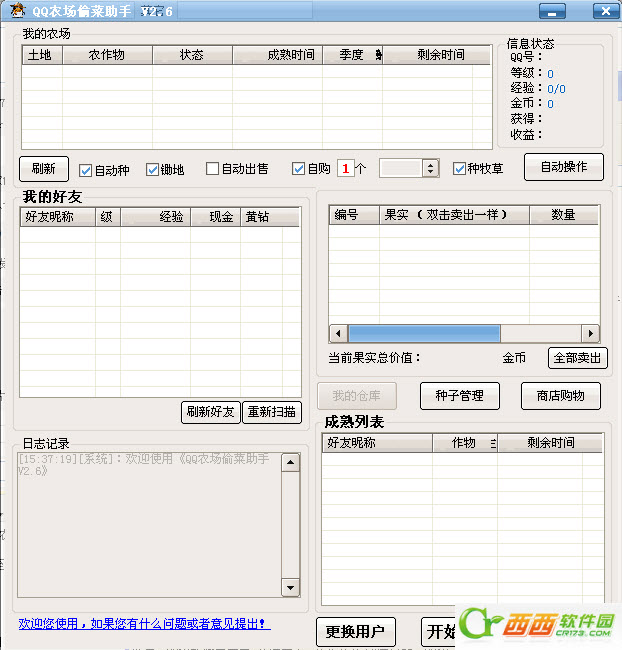This screenshot has width=622, height=650.
Task: Sort farm table by 农作物 column
Action: (107, 55)
